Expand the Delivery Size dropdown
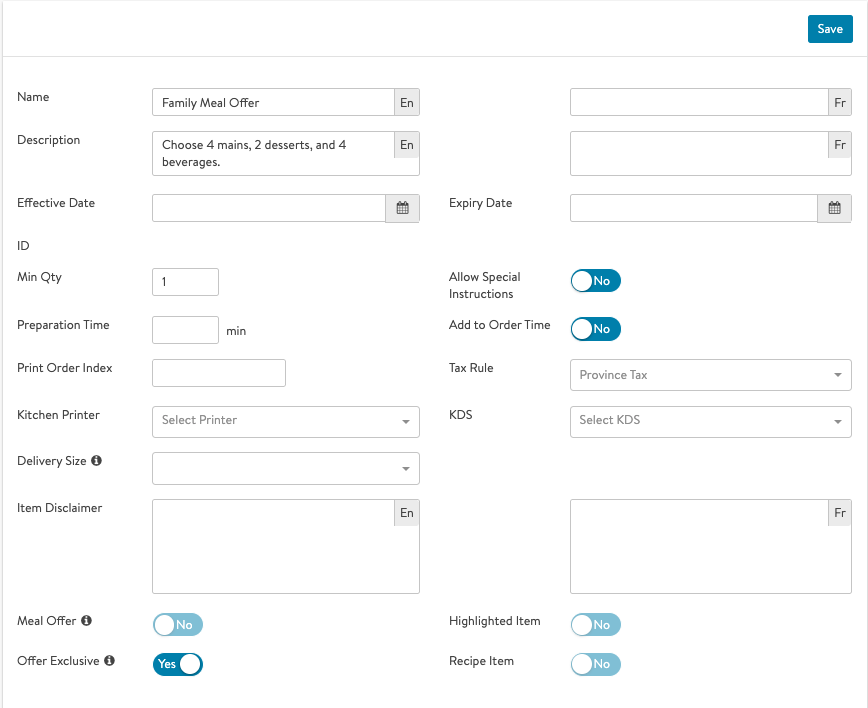Viewport: 868px width, 708px height. pos(285,468)
